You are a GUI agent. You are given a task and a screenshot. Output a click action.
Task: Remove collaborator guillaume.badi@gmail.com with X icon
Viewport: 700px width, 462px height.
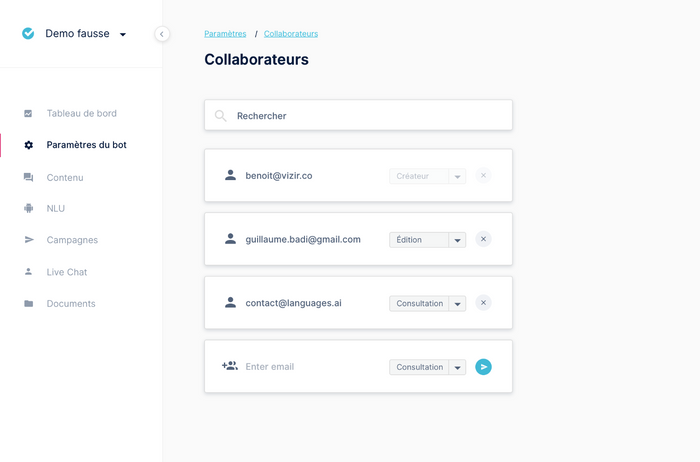coord(483,239)
